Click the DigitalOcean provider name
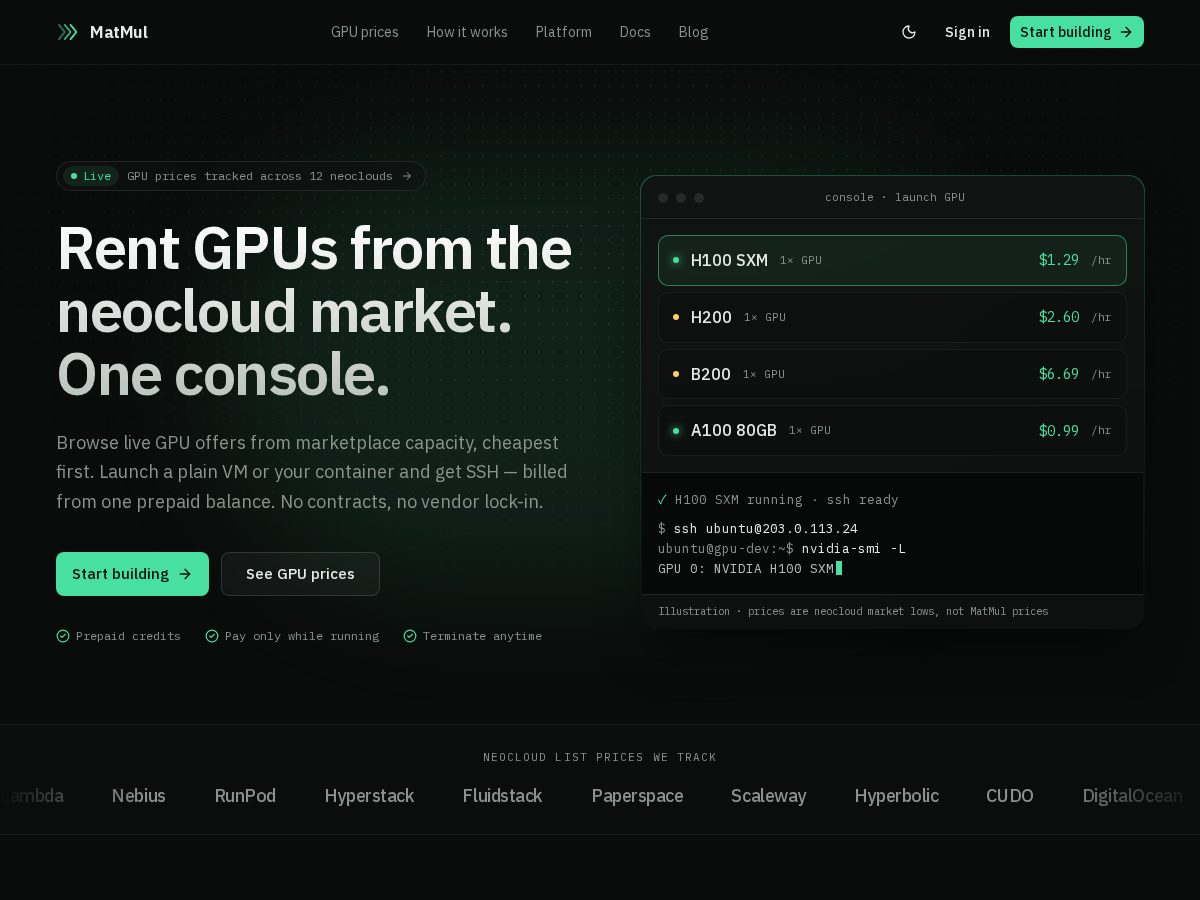The height and width of the screenshot is (900, 1200). (1132, 796)
